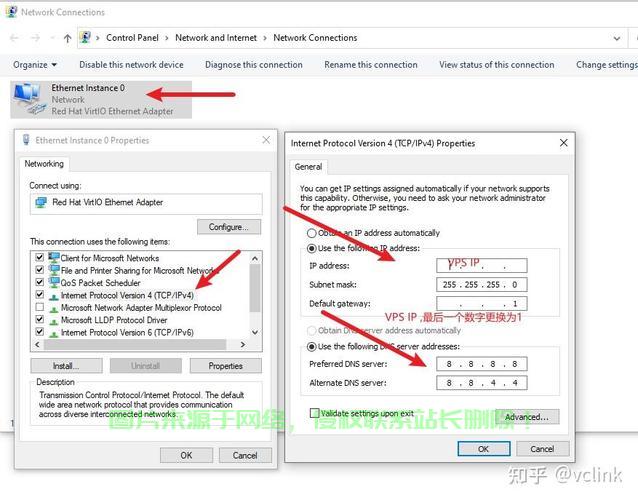Switch to the General tab
Screen dimensions: 638x500
pos(308,167)
